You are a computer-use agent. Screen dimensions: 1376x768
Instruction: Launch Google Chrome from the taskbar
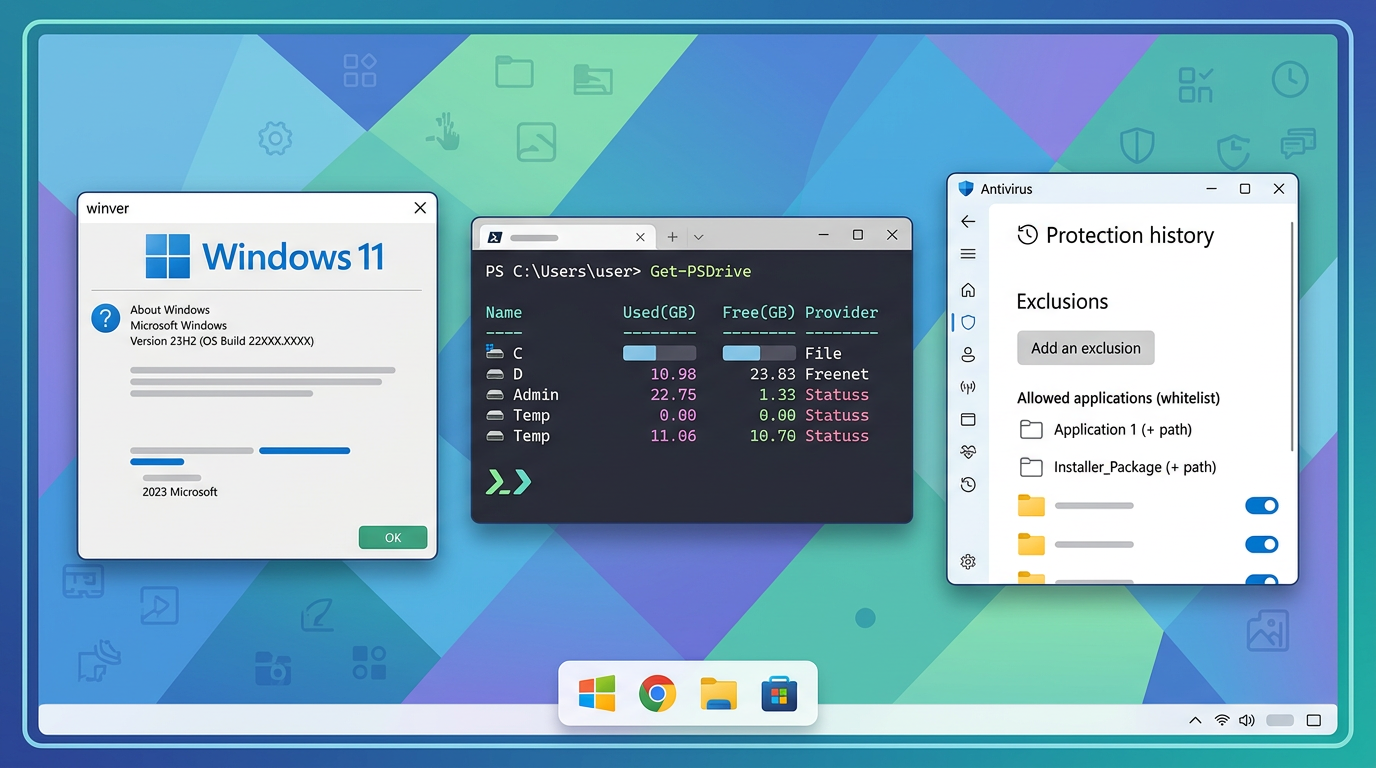[x=657, y=693]
